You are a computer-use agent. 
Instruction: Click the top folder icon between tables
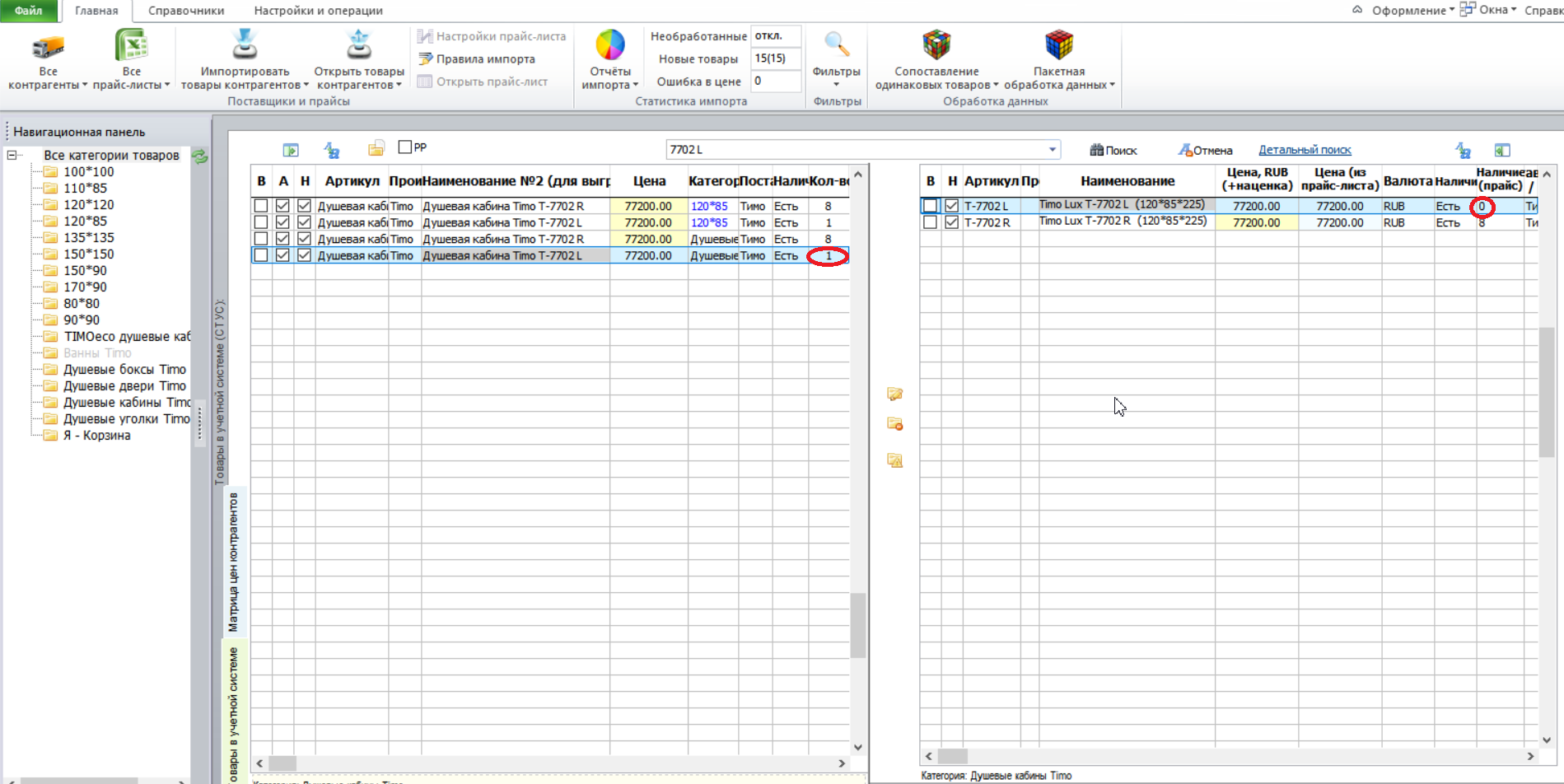click(x=895, y=394)
